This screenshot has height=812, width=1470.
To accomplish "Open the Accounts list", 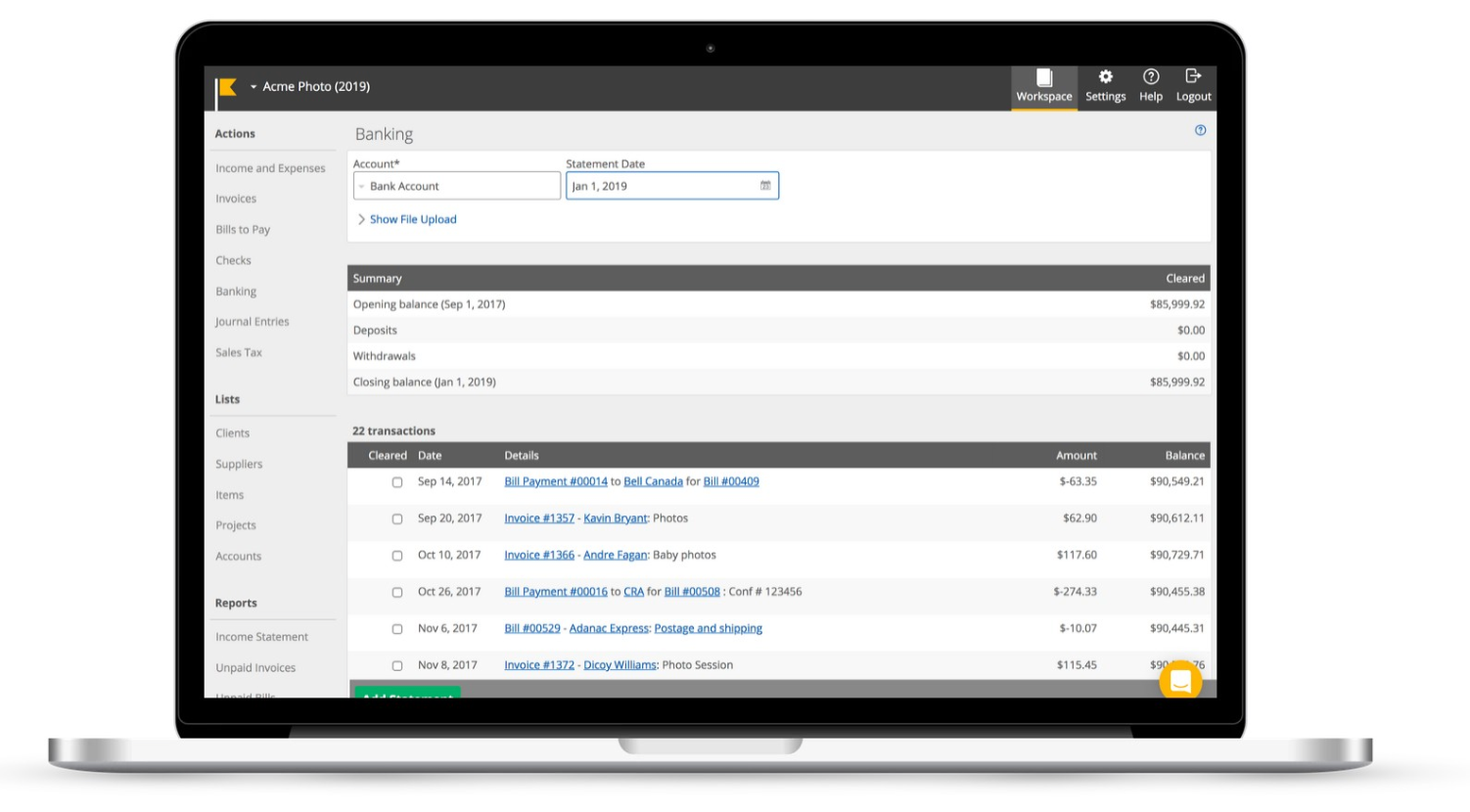I will coord(238,557).
